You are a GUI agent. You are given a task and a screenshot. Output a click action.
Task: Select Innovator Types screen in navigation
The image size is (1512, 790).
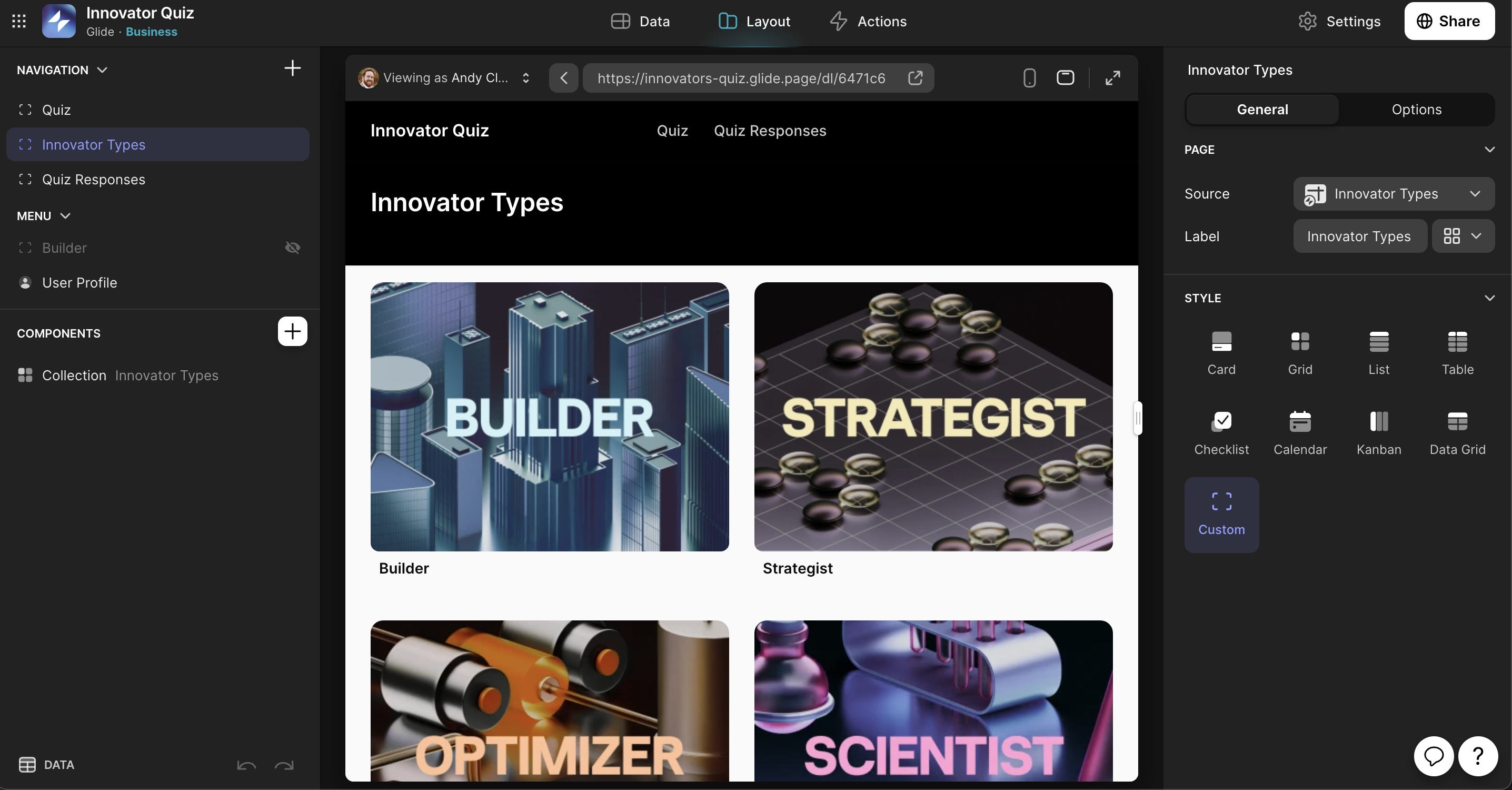[x=158, y=144]
